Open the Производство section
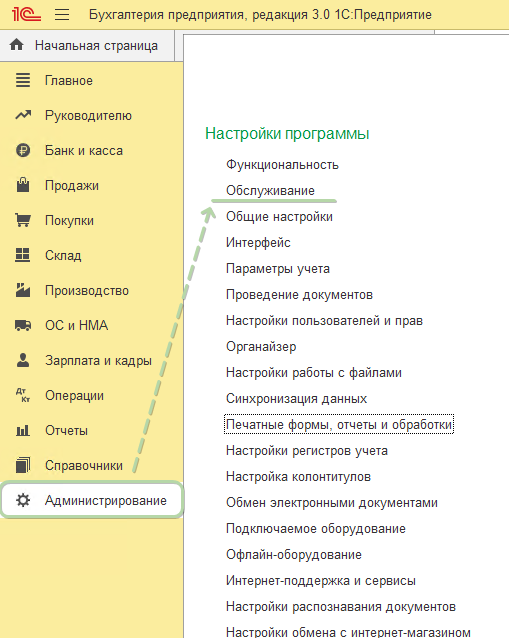Screen dimensions: 509x638 pos(87,291)
